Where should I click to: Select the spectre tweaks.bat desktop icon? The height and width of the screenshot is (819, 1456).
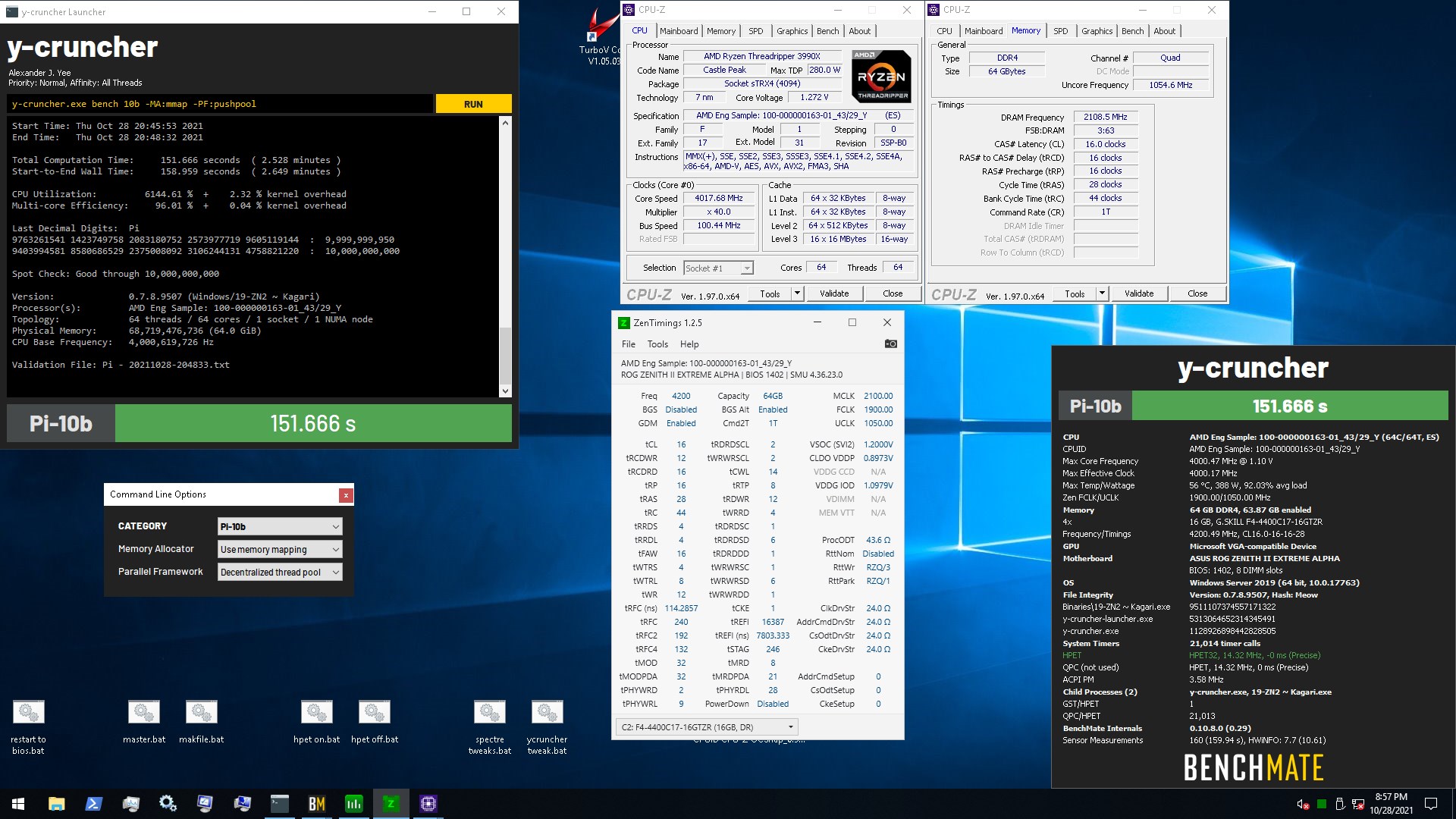(490, 727)
